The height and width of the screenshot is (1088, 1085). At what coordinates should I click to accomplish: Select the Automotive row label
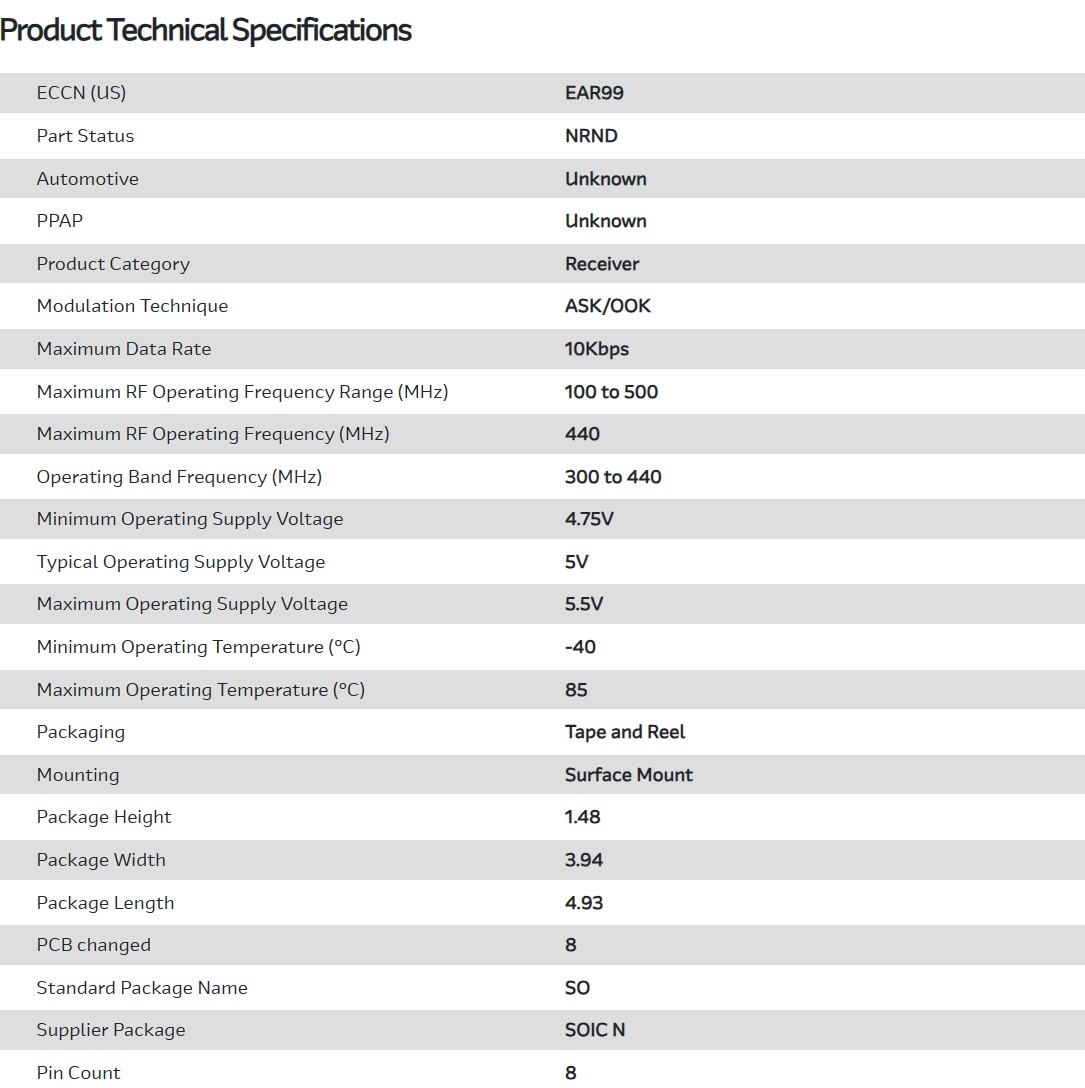(x=88, y=179)
